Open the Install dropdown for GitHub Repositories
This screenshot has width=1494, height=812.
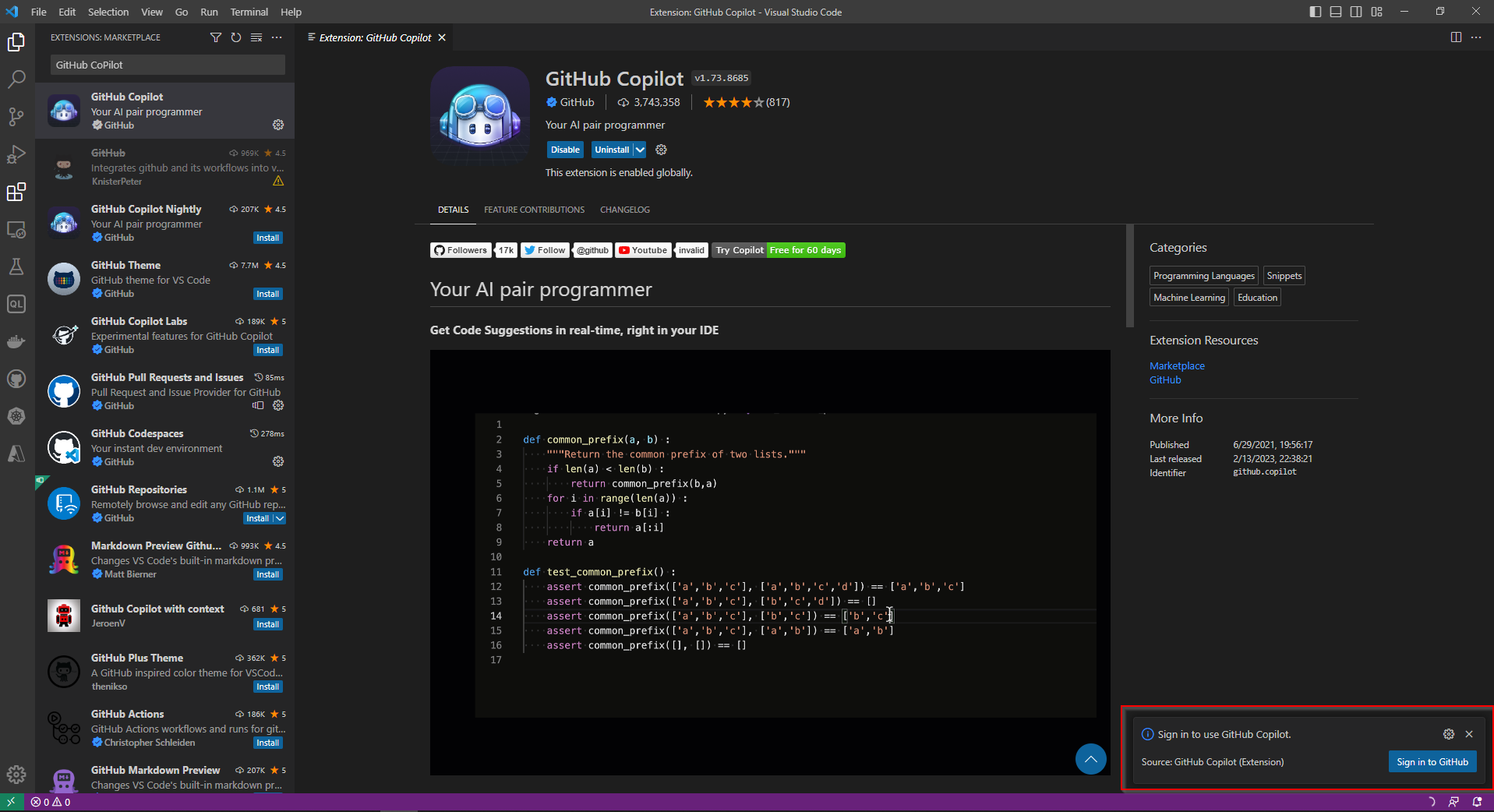tap(281, 518)
